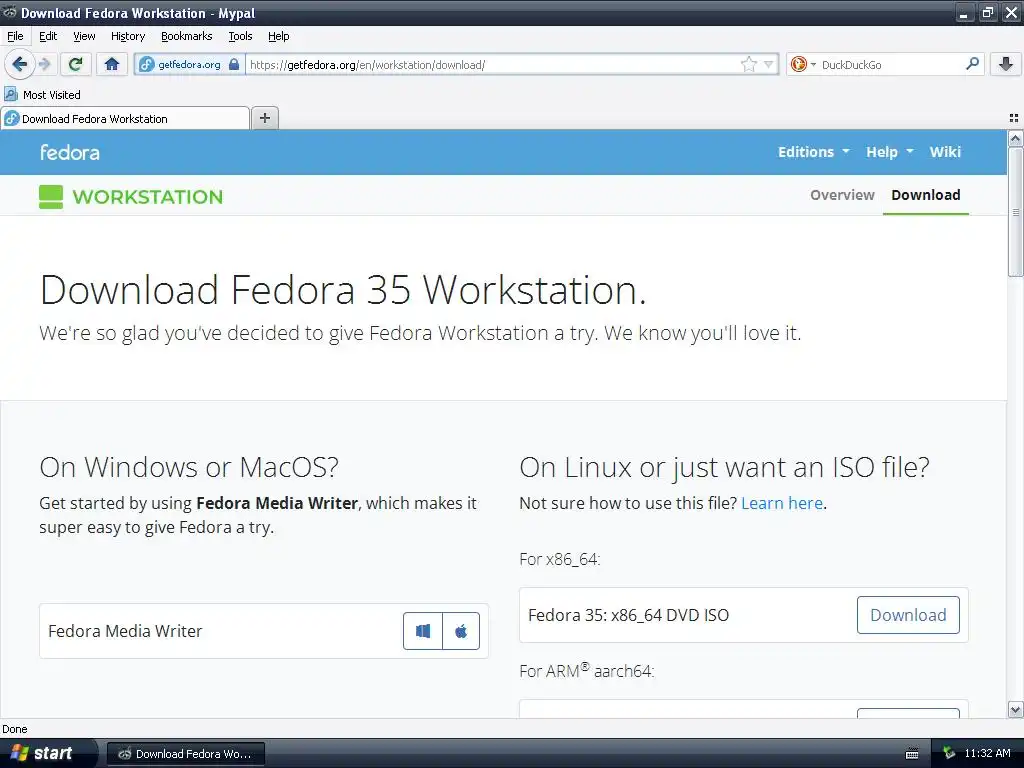This screenshot has height=768, width=1024.
Task: Download Fedora Media Writer for MacOS
Action: coord(461,631)
